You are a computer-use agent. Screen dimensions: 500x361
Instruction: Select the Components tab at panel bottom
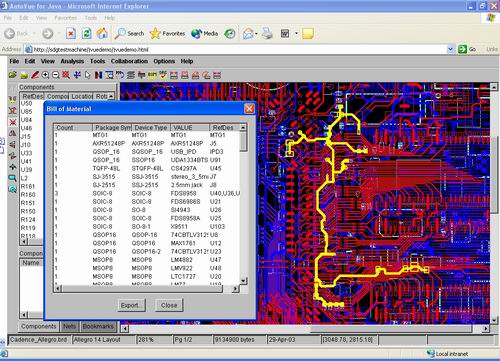point(39,326)
